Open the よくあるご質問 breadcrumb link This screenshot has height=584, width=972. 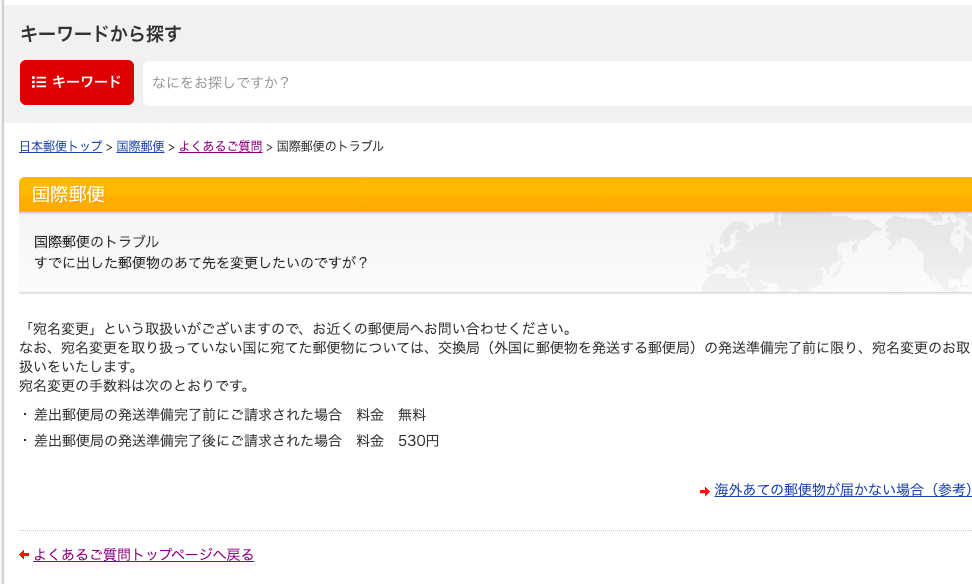pos(221,146)
